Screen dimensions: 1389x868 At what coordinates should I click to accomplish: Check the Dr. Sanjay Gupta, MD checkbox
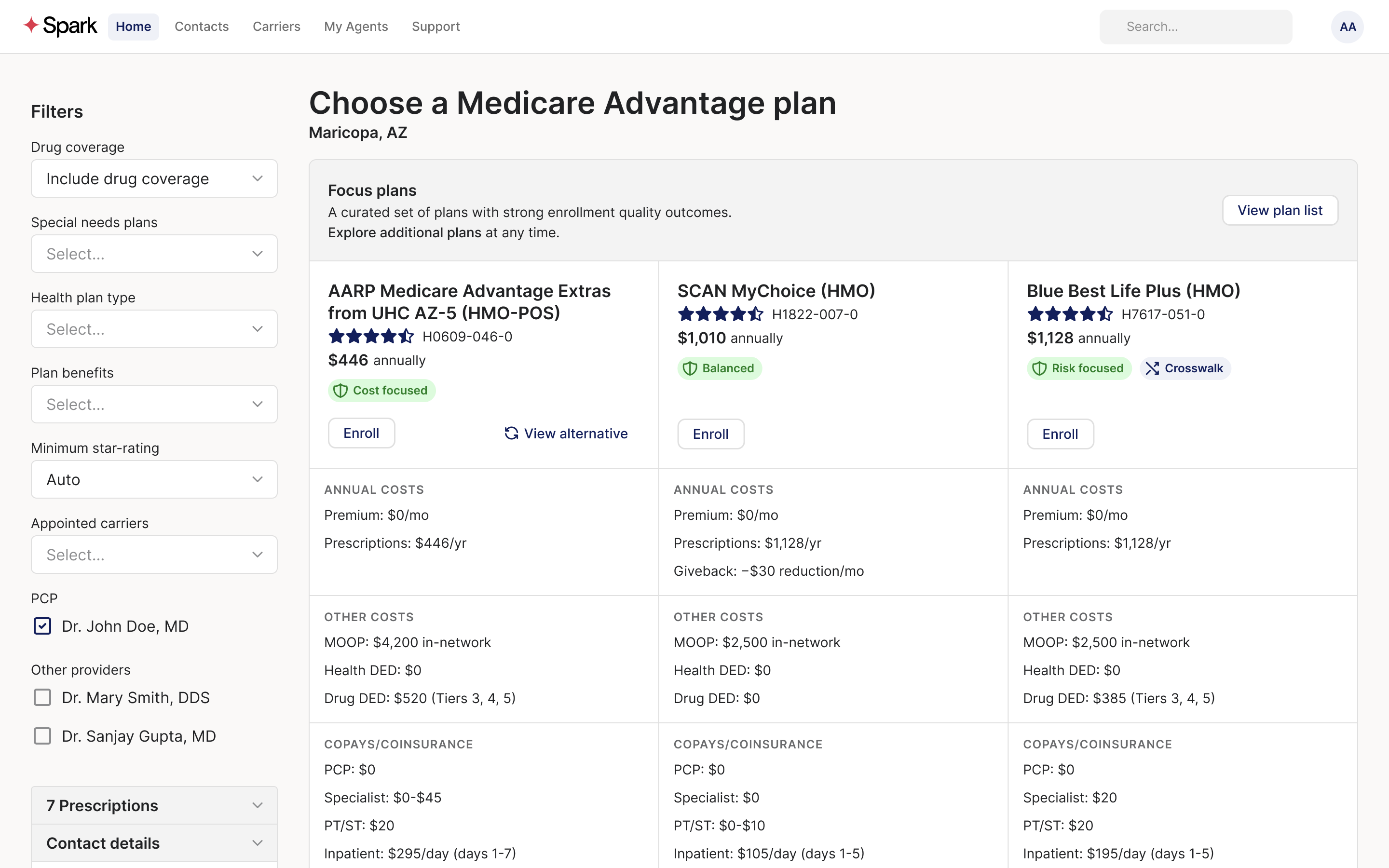(x=42, y=736)
